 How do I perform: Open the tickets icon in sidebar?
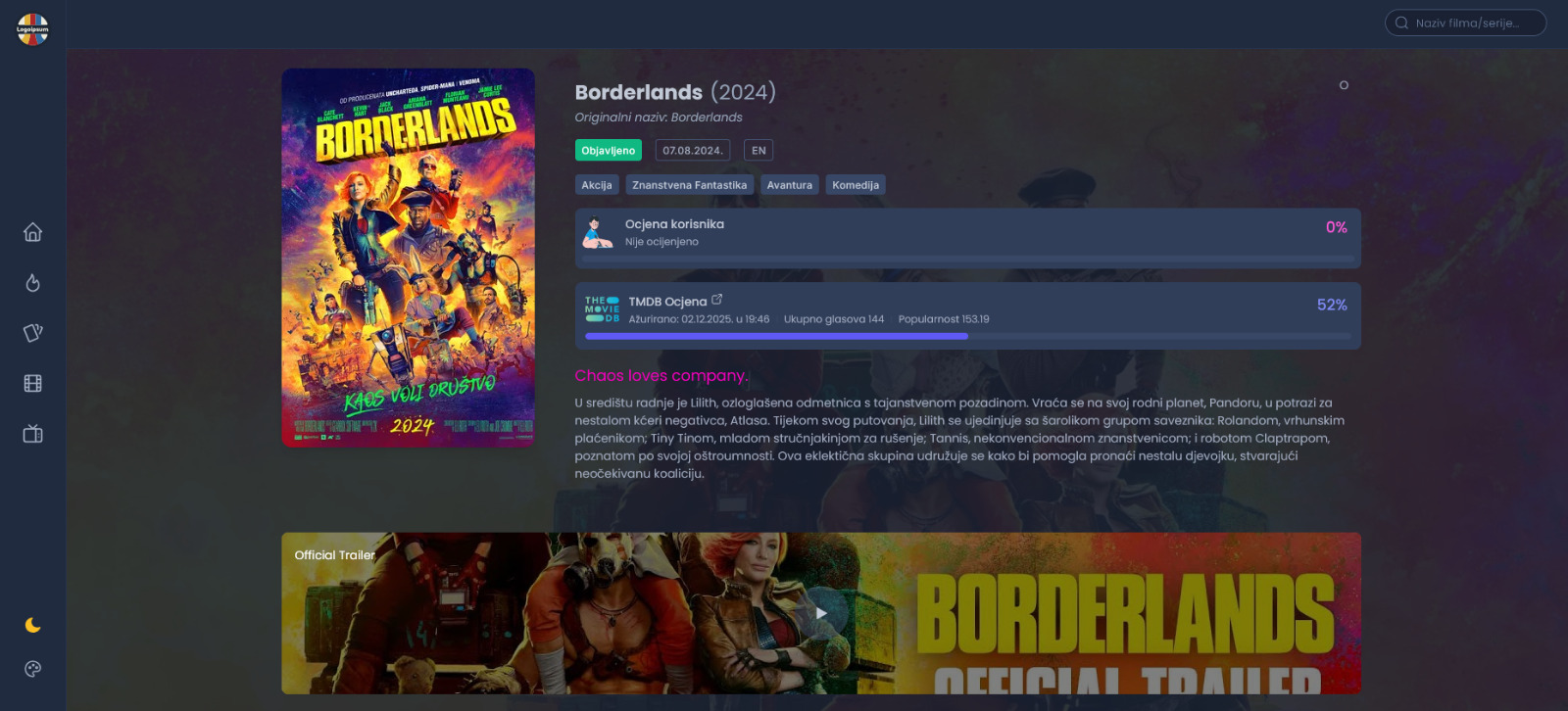(32, 333)
